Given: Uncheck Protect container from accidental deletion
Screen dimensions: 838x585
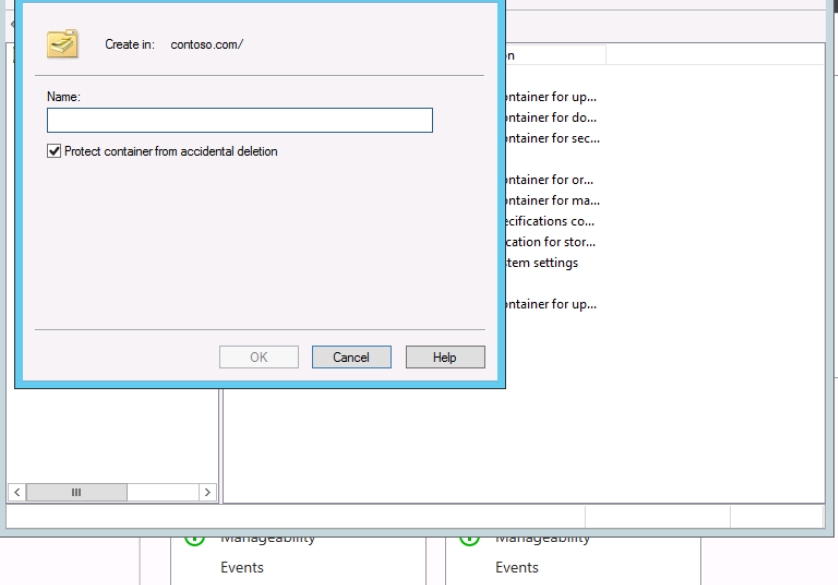Looking at the screenshot, I should tap(54, 152).
